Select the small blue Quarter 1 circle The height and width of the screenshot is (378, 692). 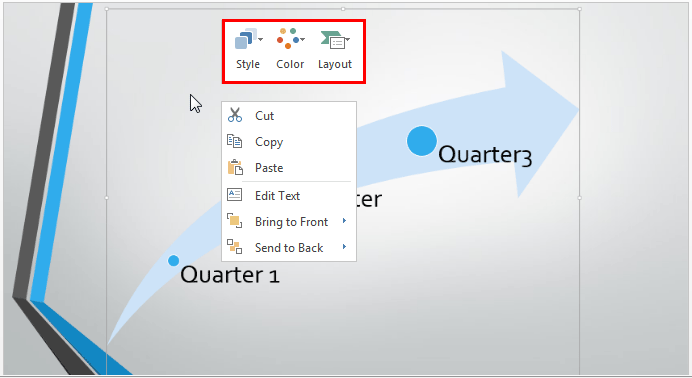click(x=173, y=261)
